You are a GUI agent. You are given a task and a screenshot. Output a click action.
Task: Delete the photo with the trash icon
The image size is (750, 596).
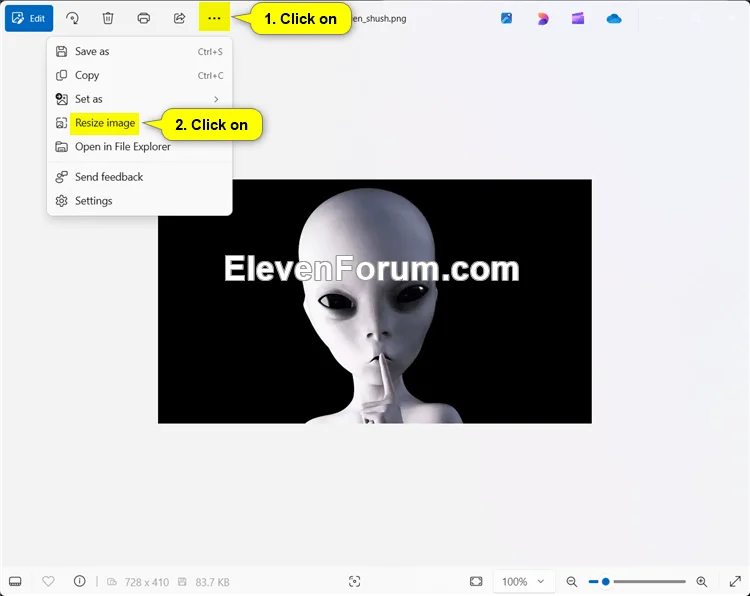108,18
